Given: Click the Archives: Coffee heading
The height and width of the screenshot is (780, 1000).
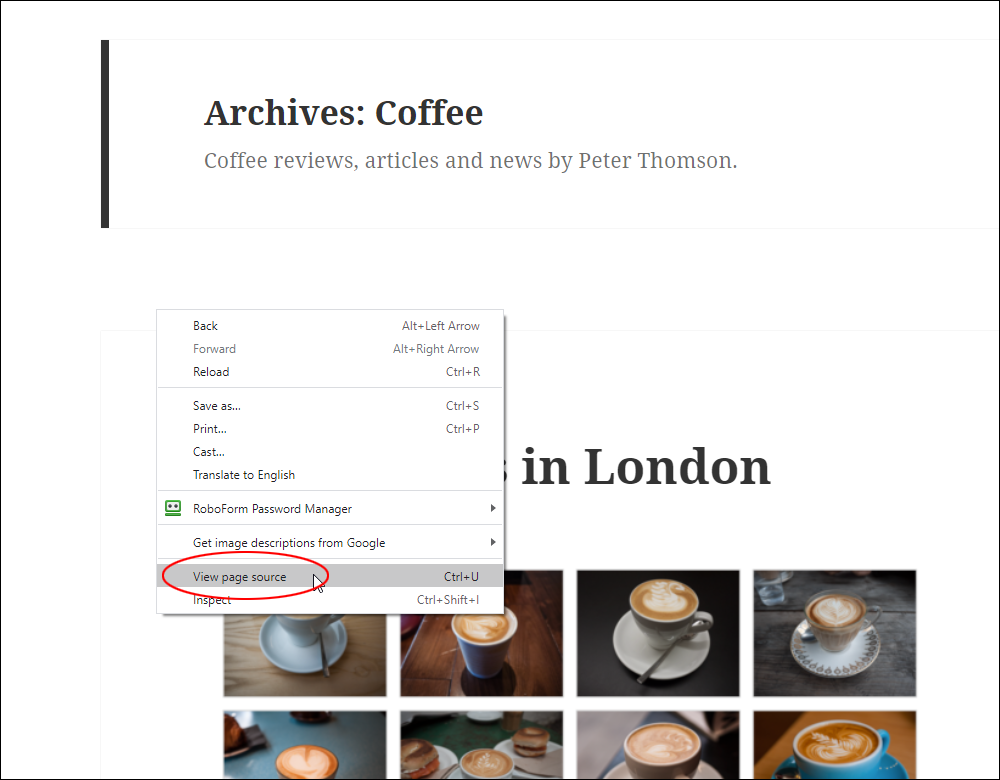Looking at the screenshot, I should 343,114.
